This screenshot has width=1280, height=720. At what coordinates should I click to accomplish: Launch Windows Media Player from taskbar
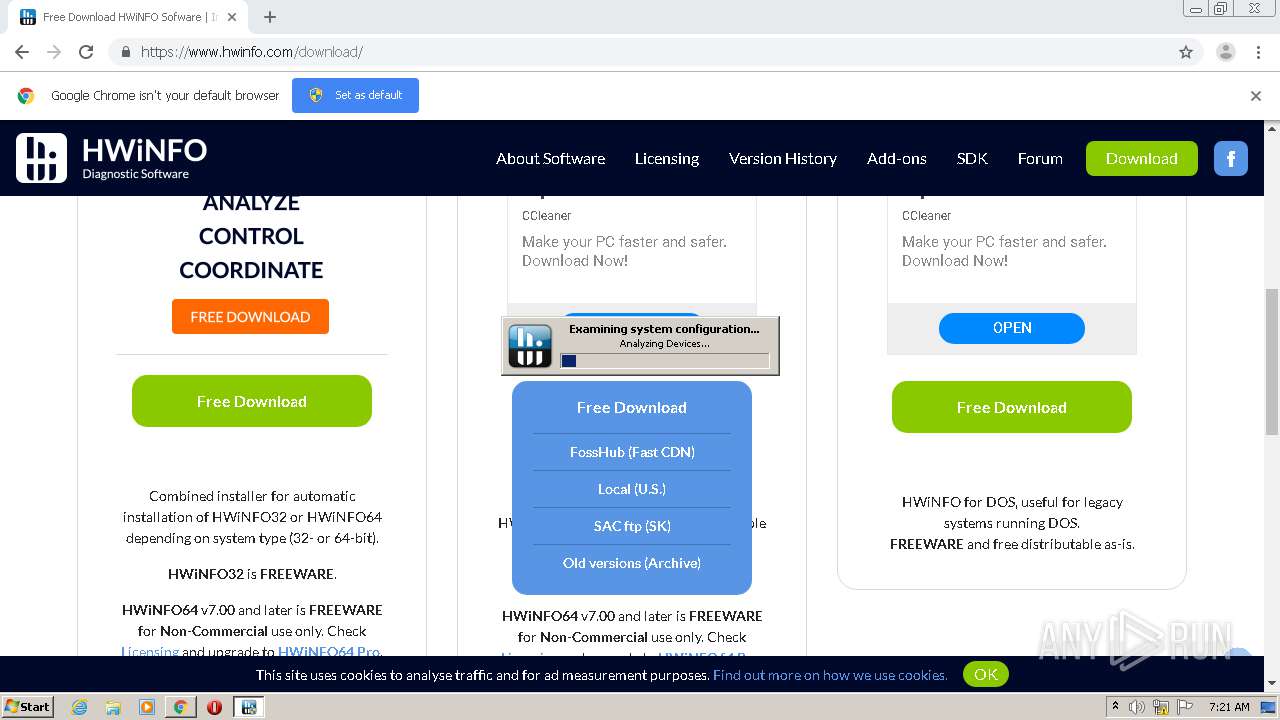147,707
